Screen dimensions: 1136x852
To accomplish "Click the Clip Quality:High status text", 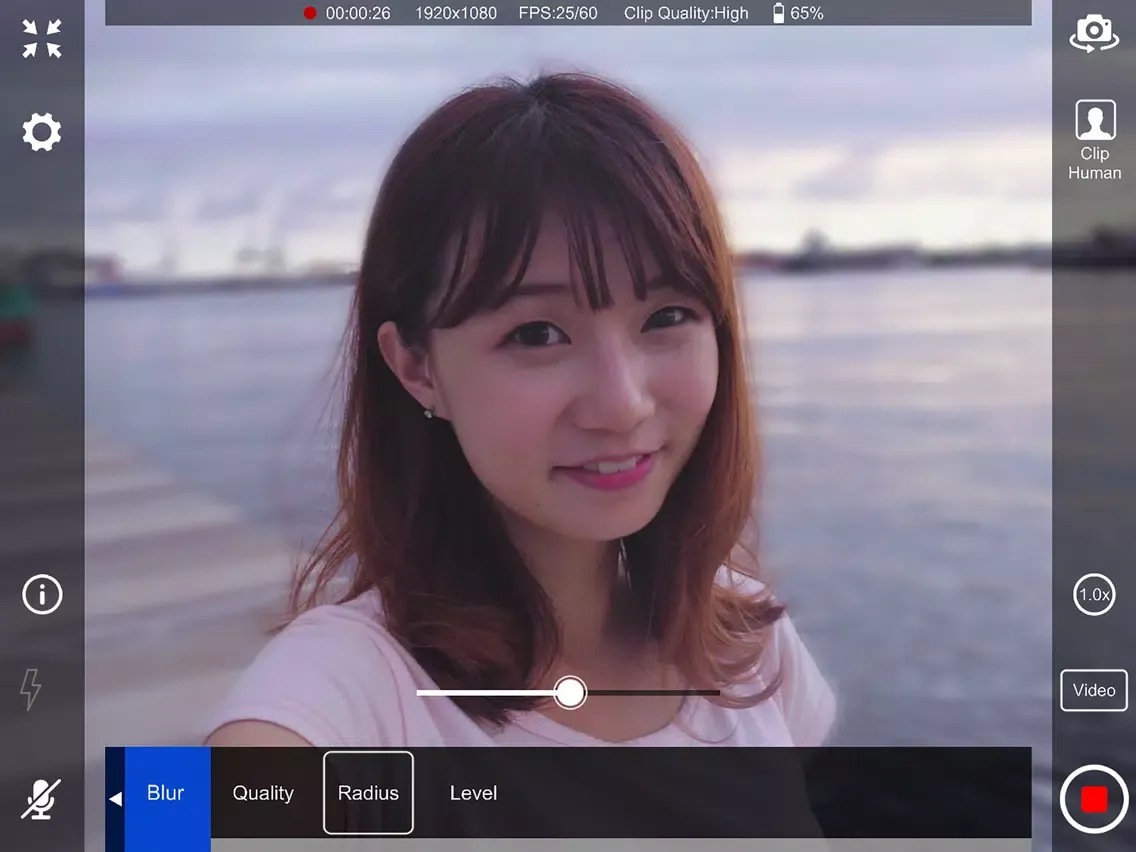I will click(x=686, y=13).
